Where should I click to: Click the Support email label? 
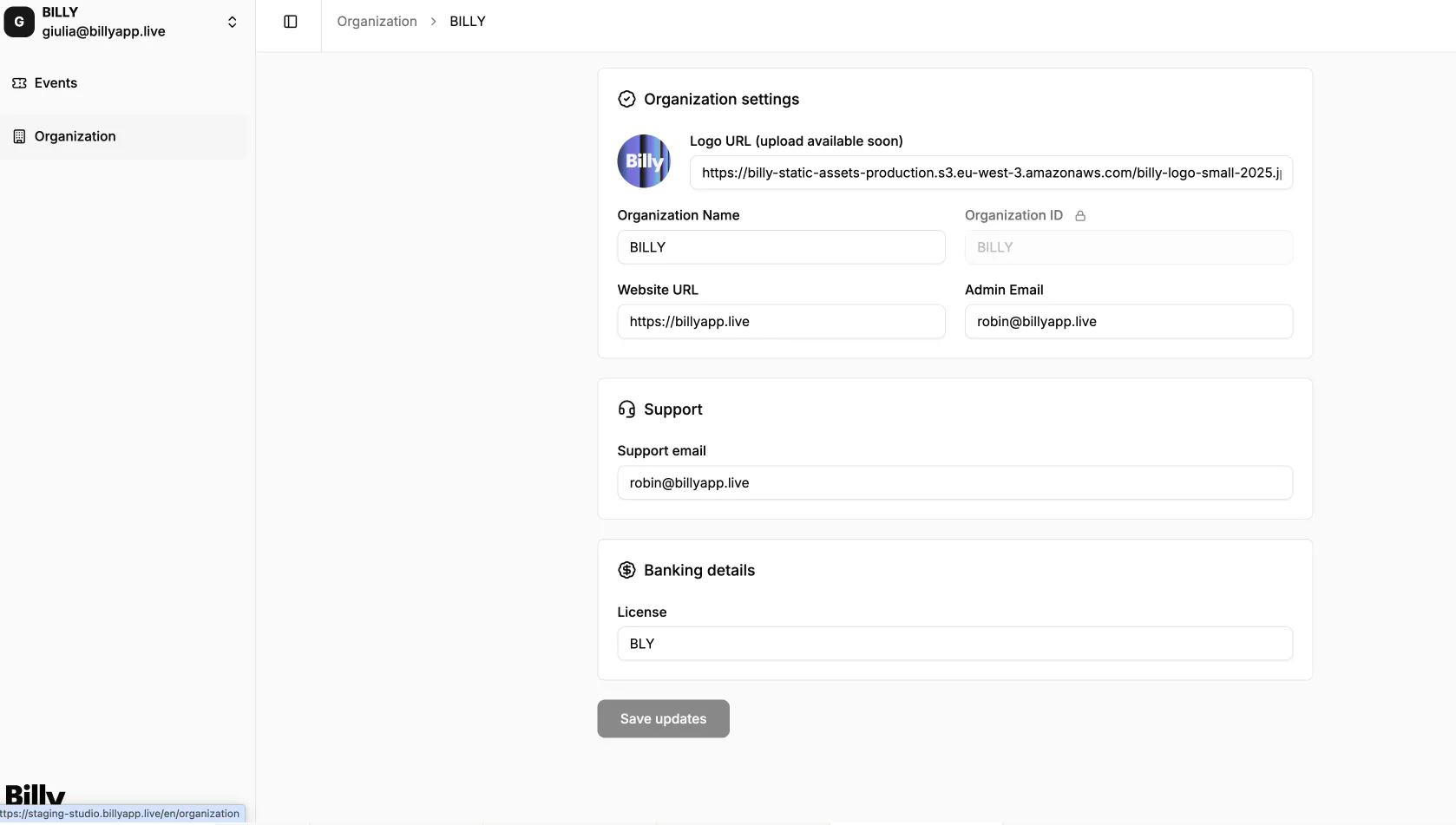point(661,451)
